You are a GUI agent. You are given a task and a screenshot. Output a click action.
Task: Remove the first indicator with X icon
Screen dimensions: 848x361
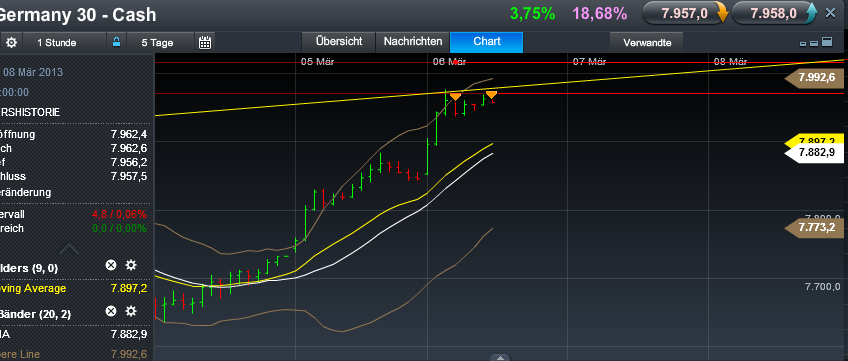click(x=110, y=265)
